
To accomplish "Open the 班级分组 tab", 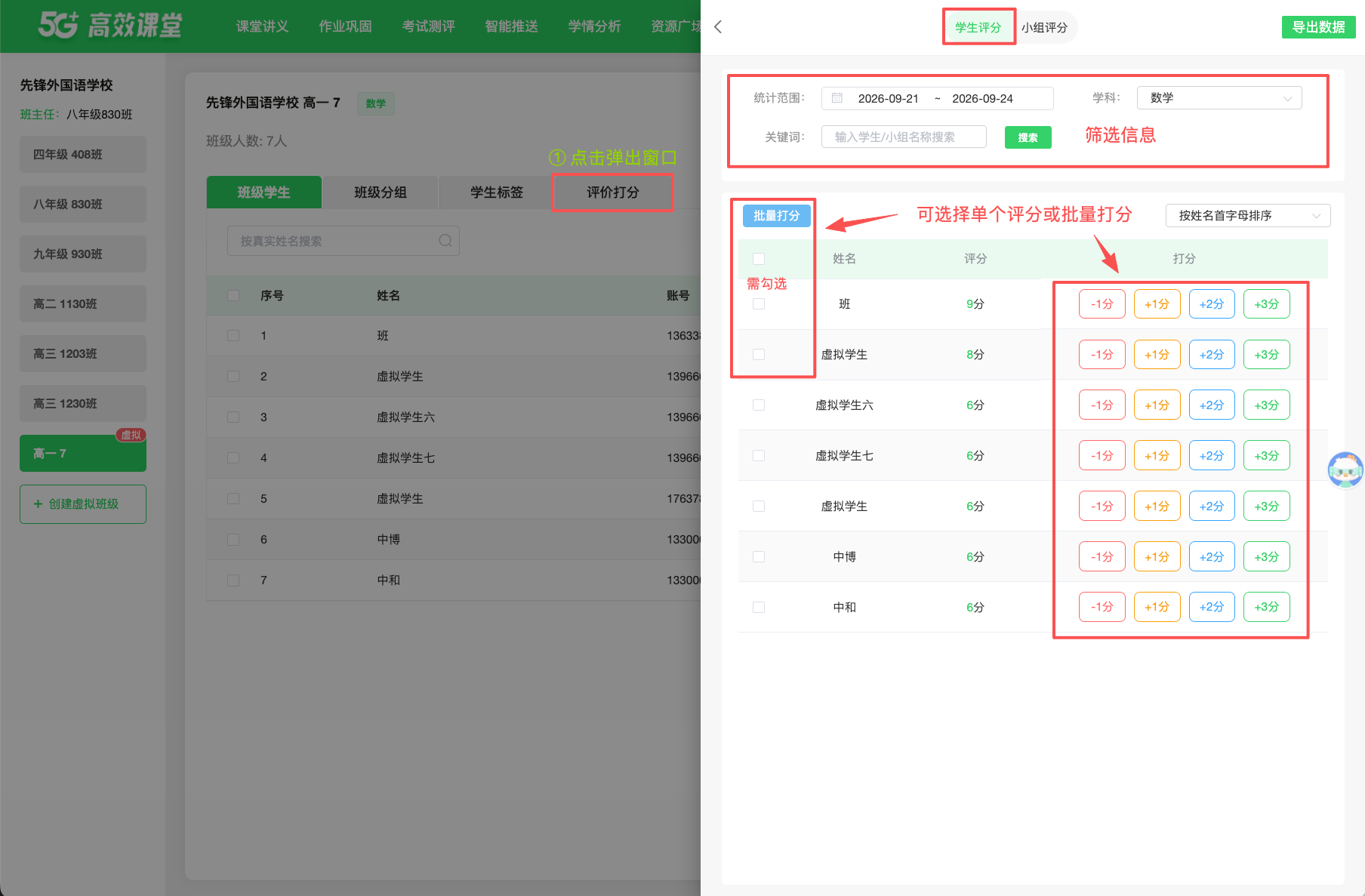I will (381, 192).
